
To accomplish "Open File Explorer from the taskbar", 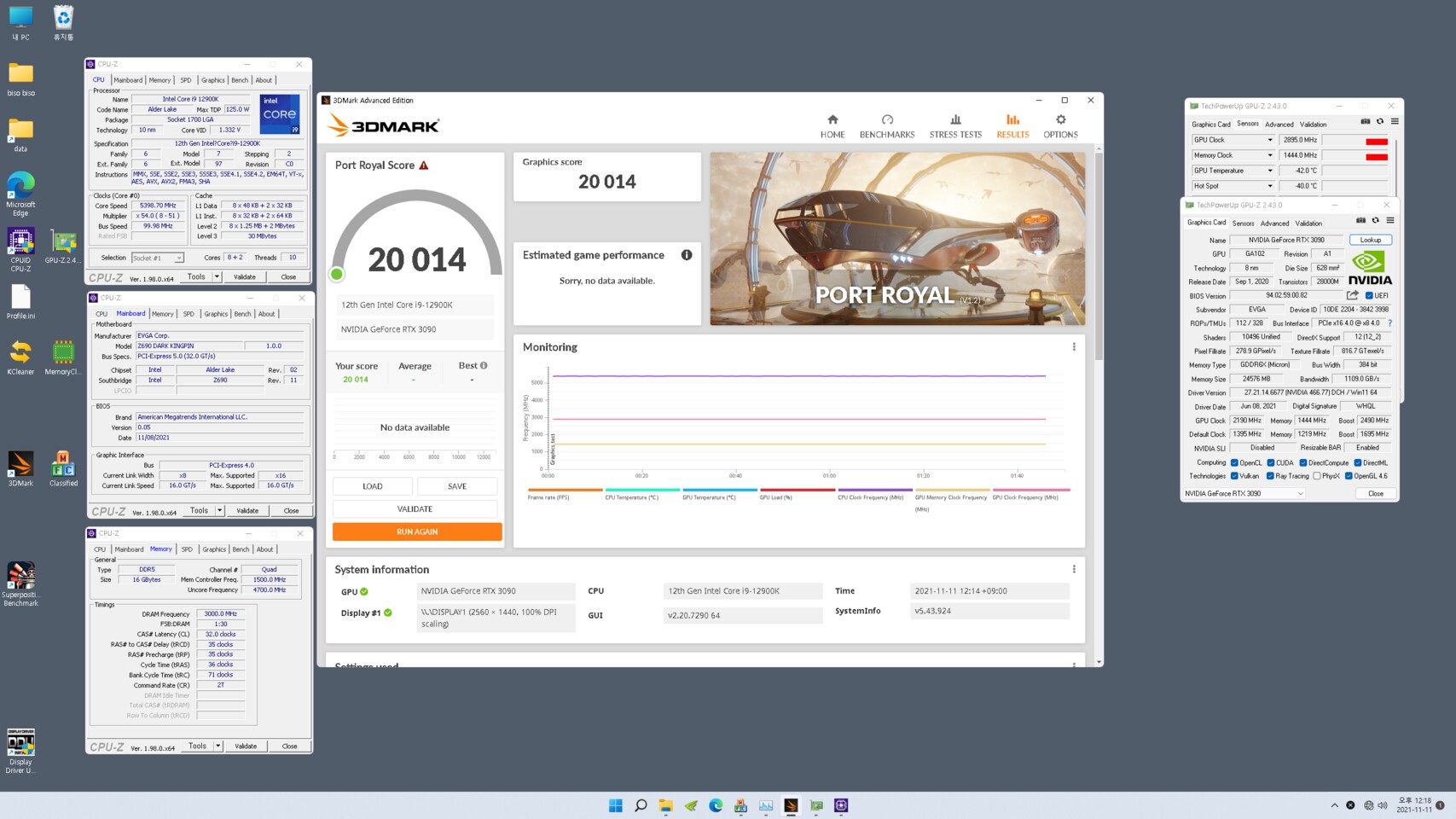I will 665,805.
